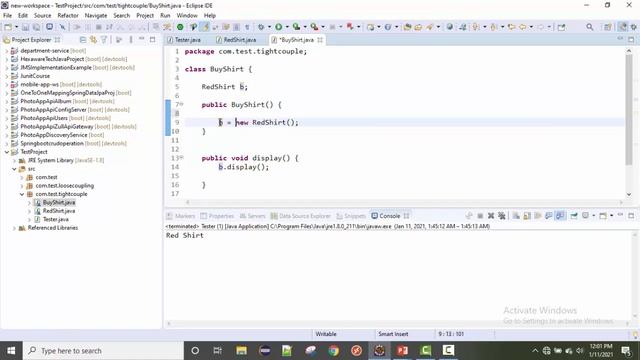This screenshot has width=640, height=360.
Task: Click the Back navigation arrow icon
Action: click(x=523, y=27)
